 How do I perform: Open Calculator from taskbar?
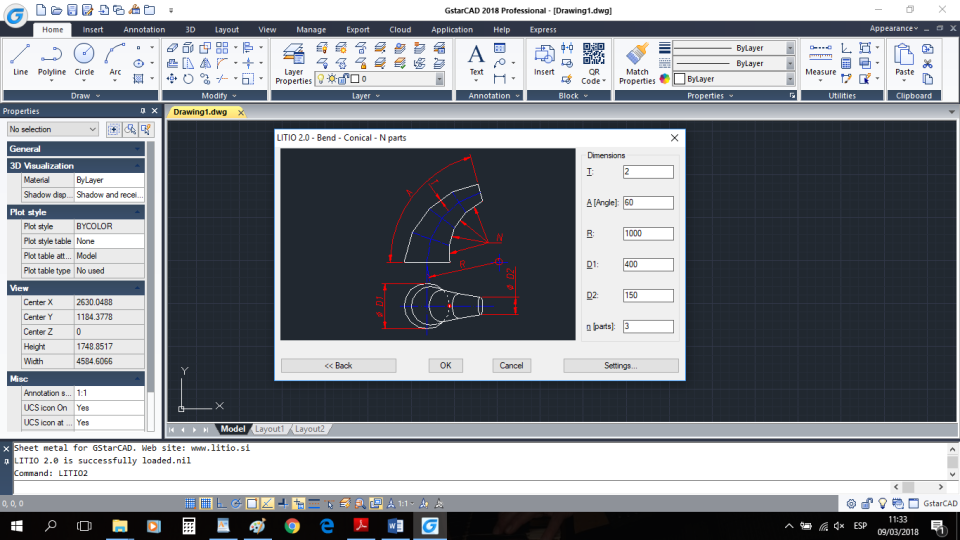(x=189, y=526)
